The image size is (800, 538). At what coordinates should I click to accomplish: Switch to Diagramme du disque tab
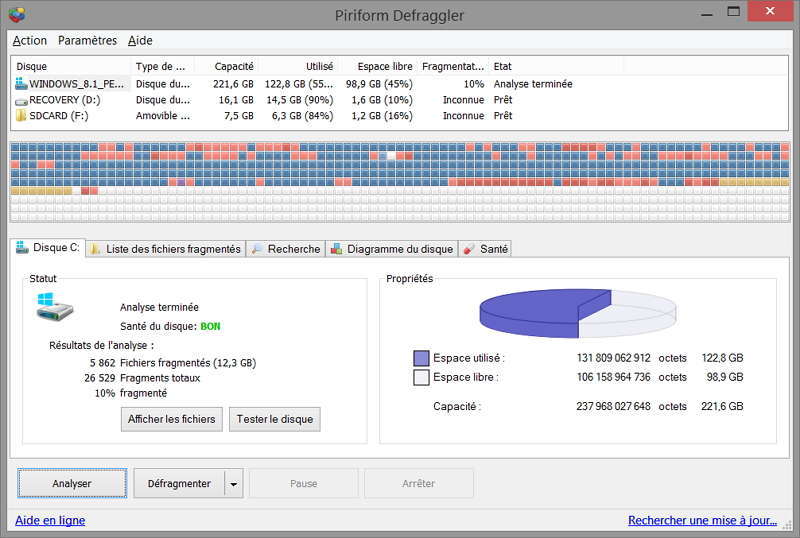tap(392, 249)
